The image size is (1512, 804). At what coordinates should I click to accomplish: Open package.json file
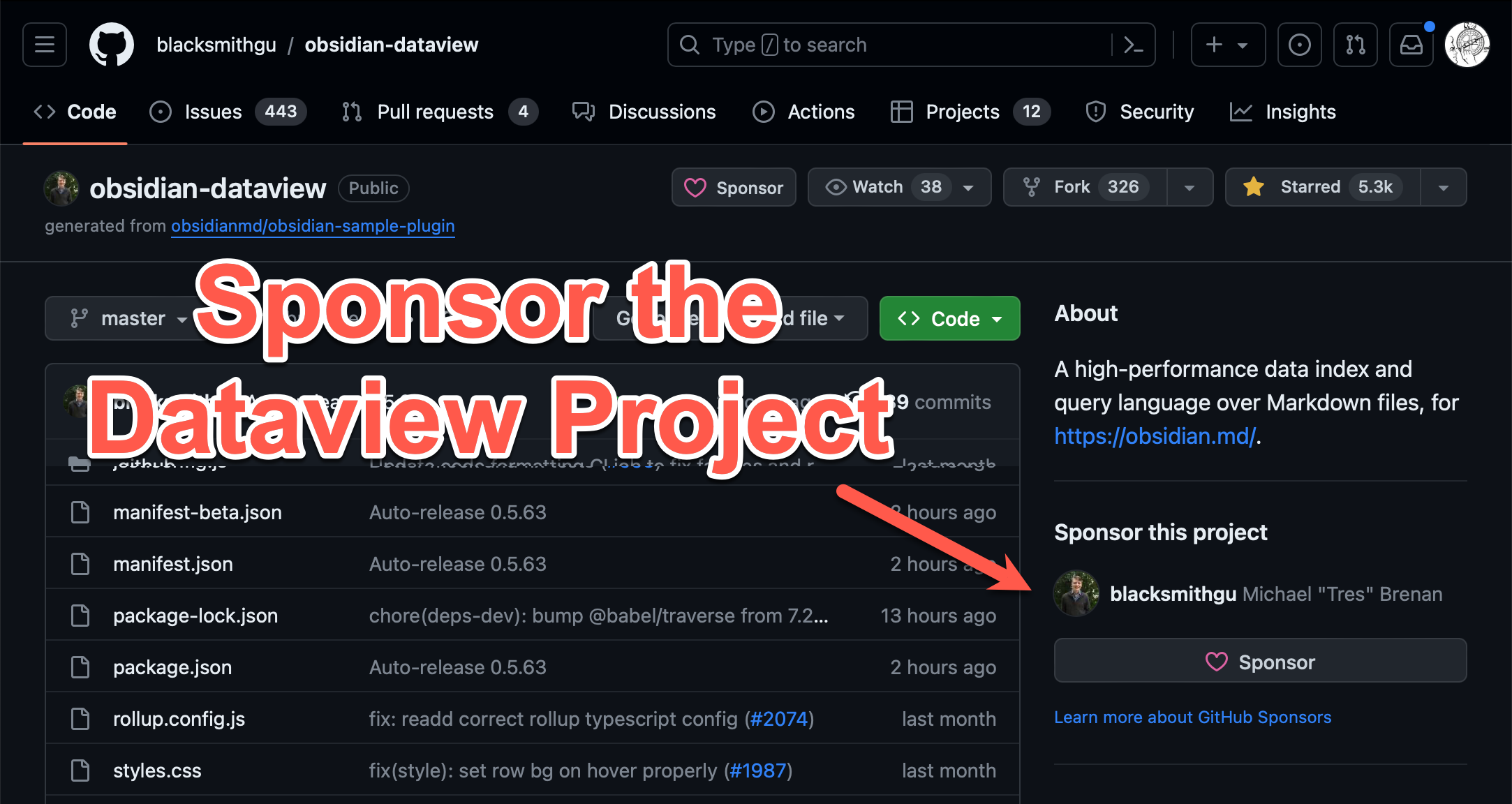click(172, 667)
